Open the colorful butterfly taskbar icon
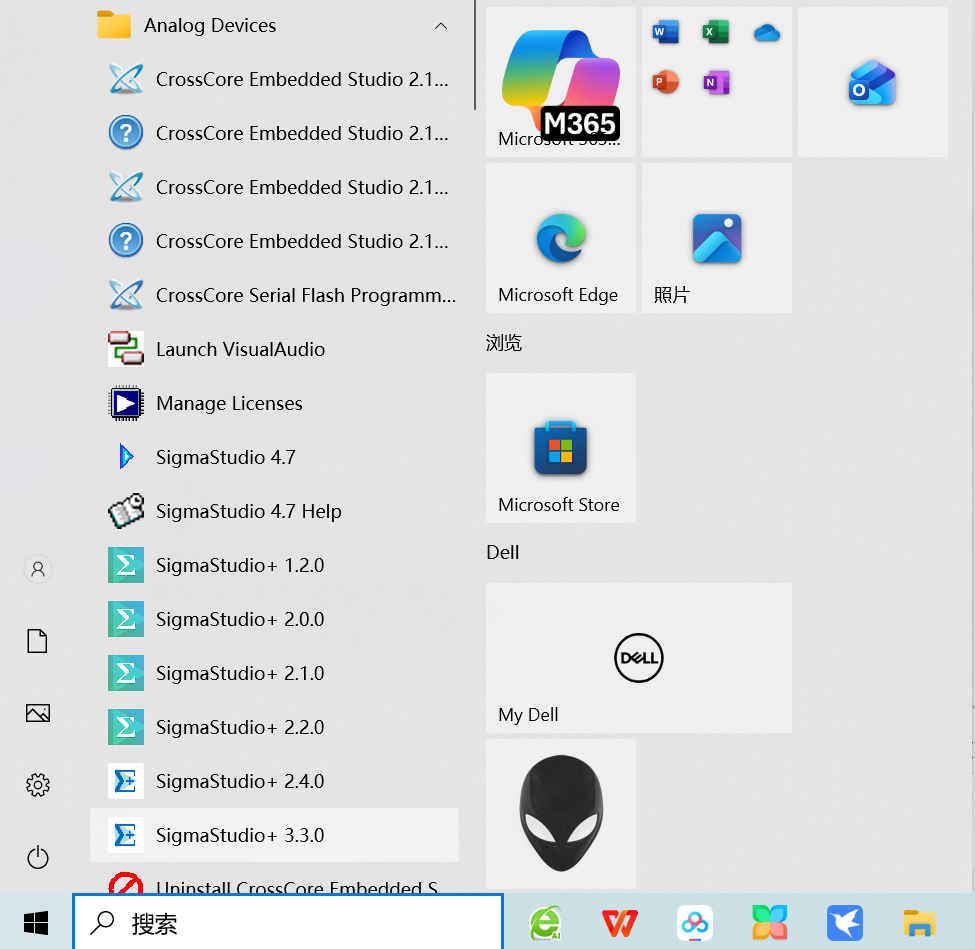Screen dimensions: 975x949 click(x=770, y=923)
